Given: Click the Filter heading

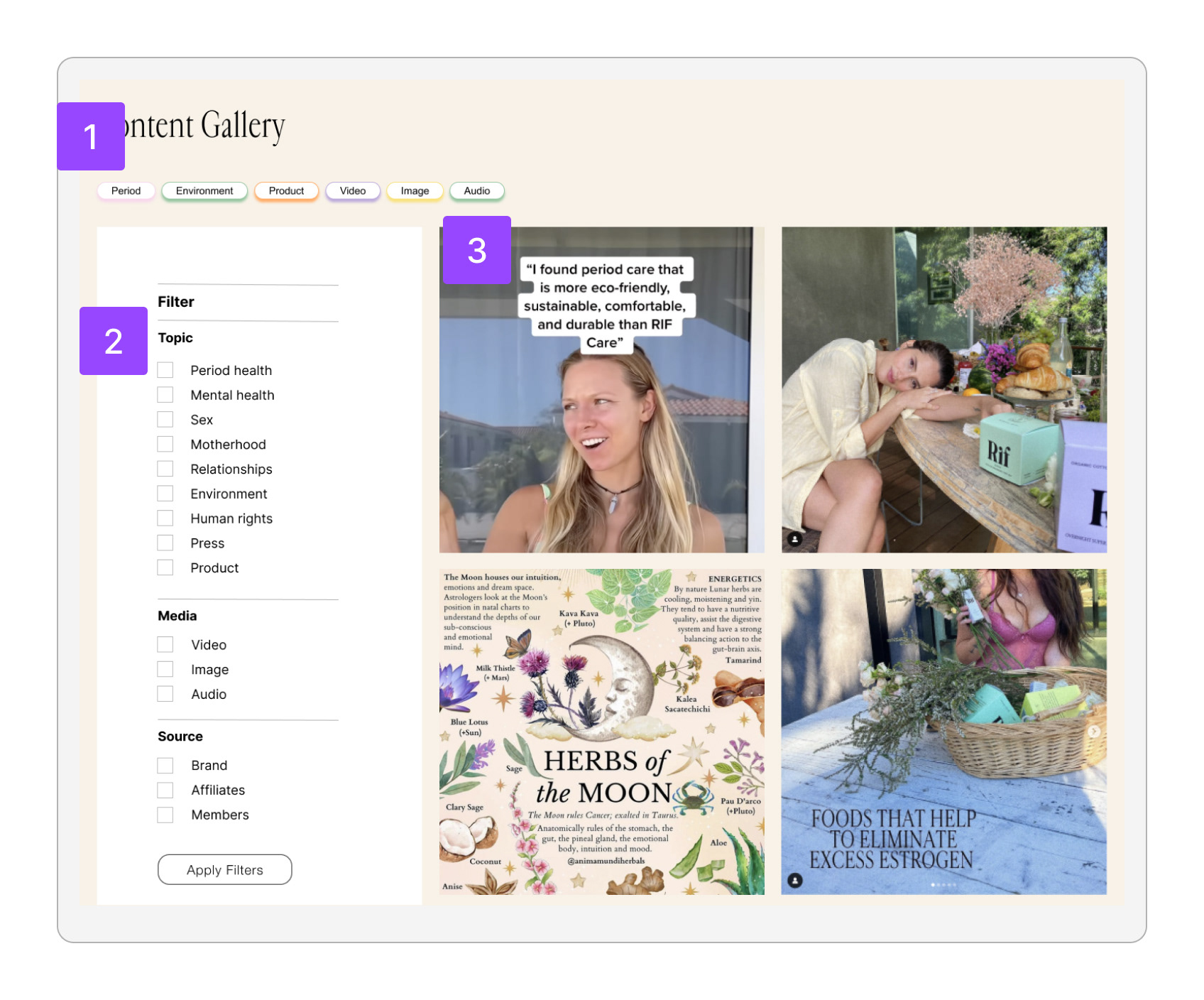Looking at the screenshot, I should pos(176,302).
